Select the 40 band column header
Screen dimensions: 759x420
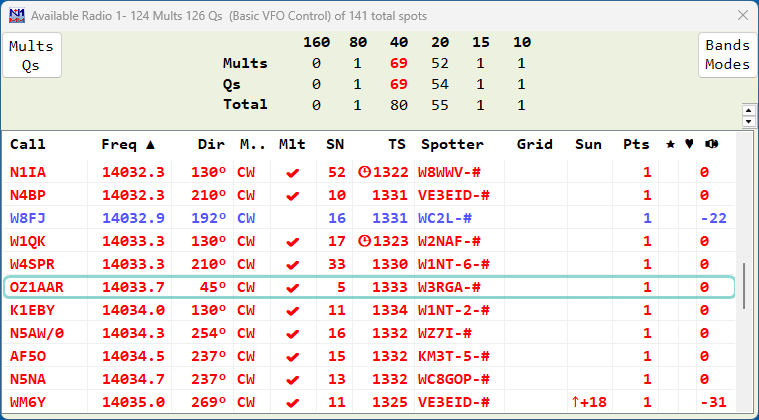coord(399,43)
